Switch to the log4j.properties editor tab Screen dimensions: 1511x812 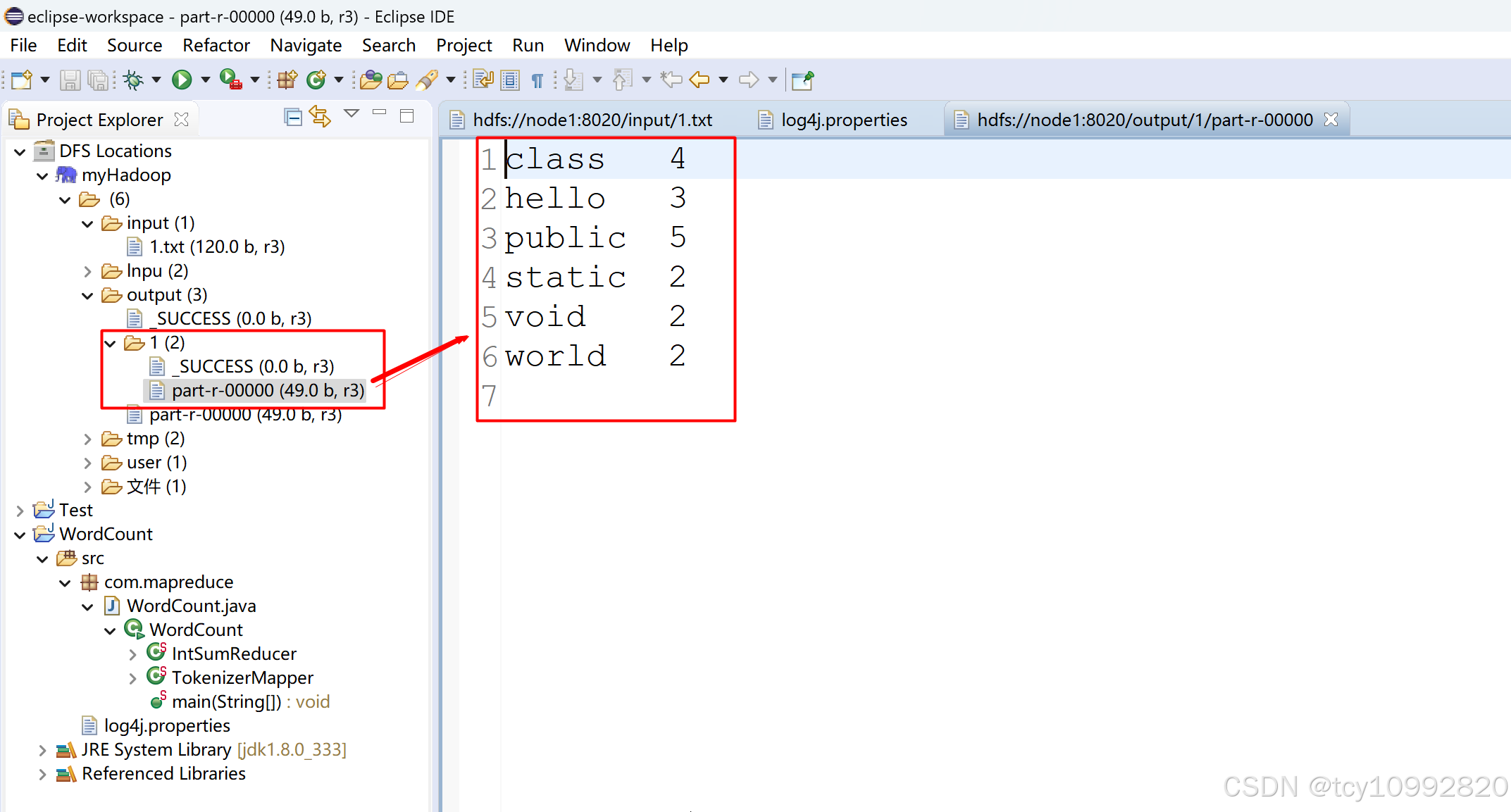(x=845, y=119)
